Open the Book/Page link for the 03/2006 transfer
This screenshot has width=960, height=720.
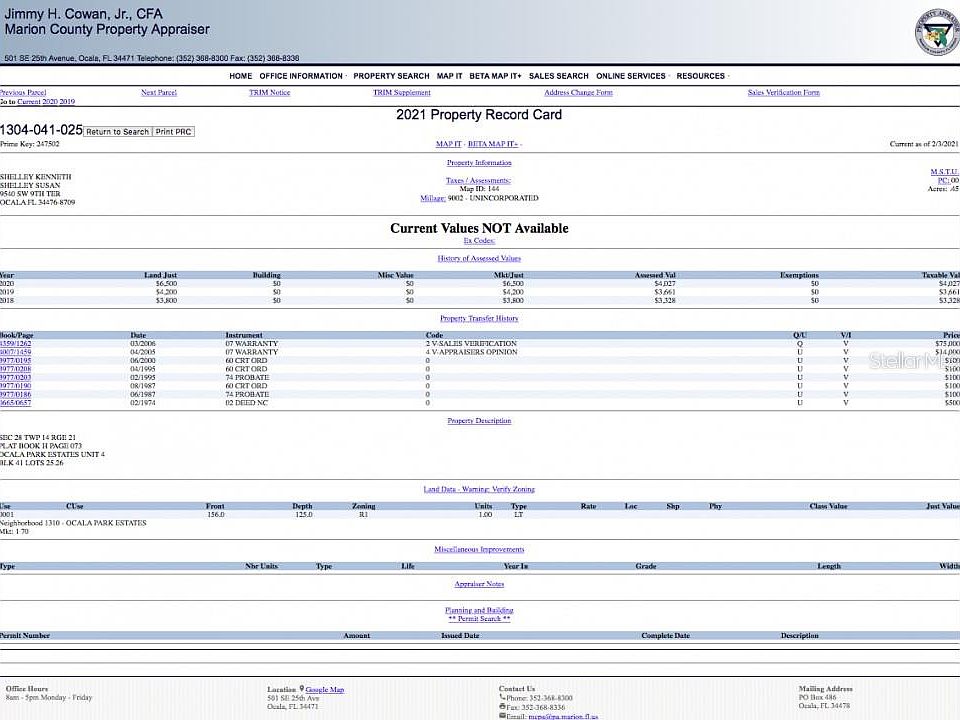click(15, 344)
